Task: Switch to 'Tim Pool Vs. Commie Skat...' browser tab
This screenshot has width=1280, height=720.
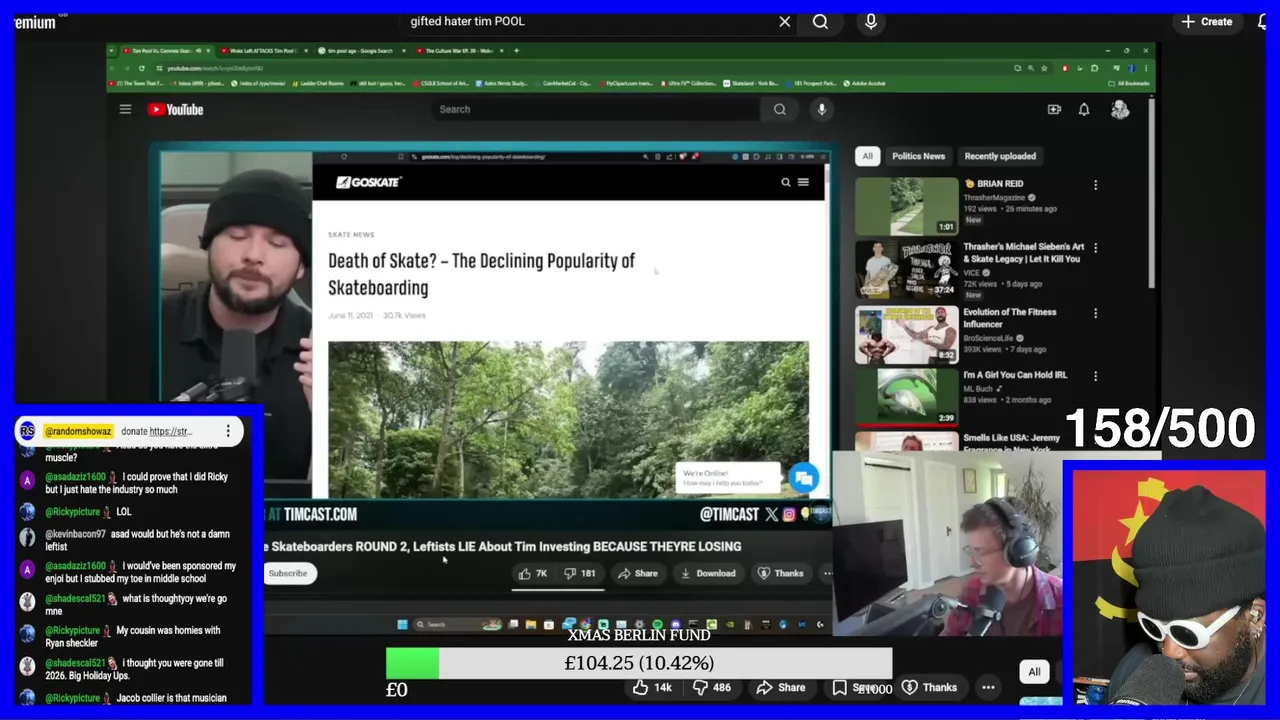Action: 165,50
